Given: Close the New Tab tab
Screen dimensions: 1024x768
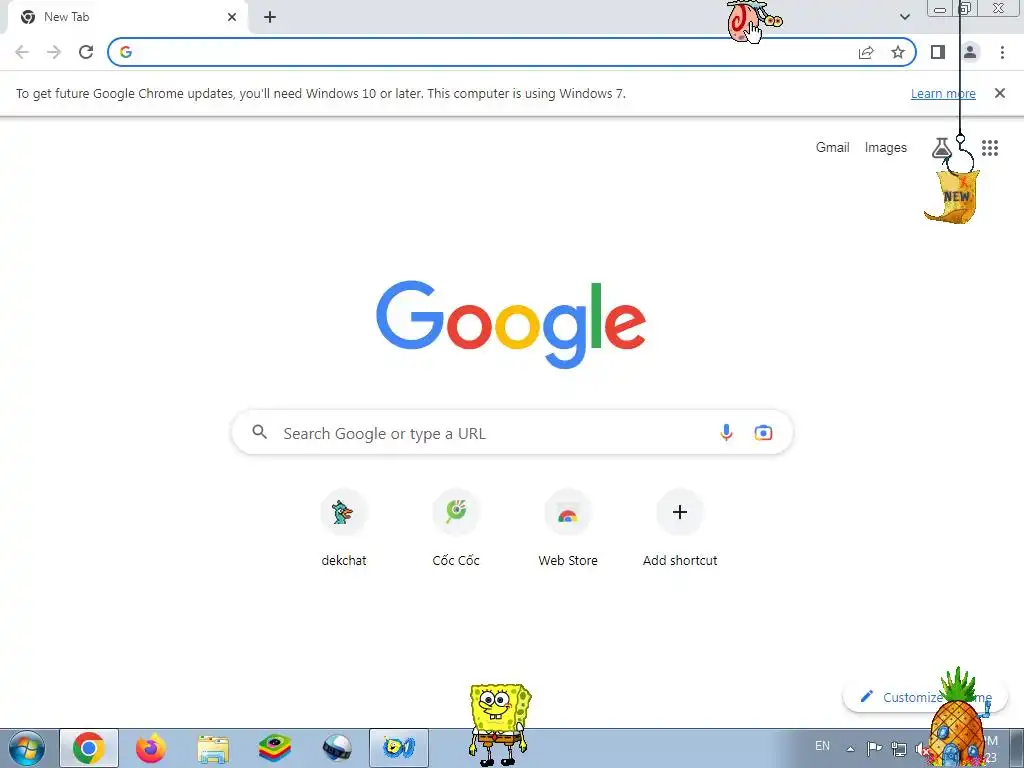Looking at the screenshot, I should click(x=232, y=17).
